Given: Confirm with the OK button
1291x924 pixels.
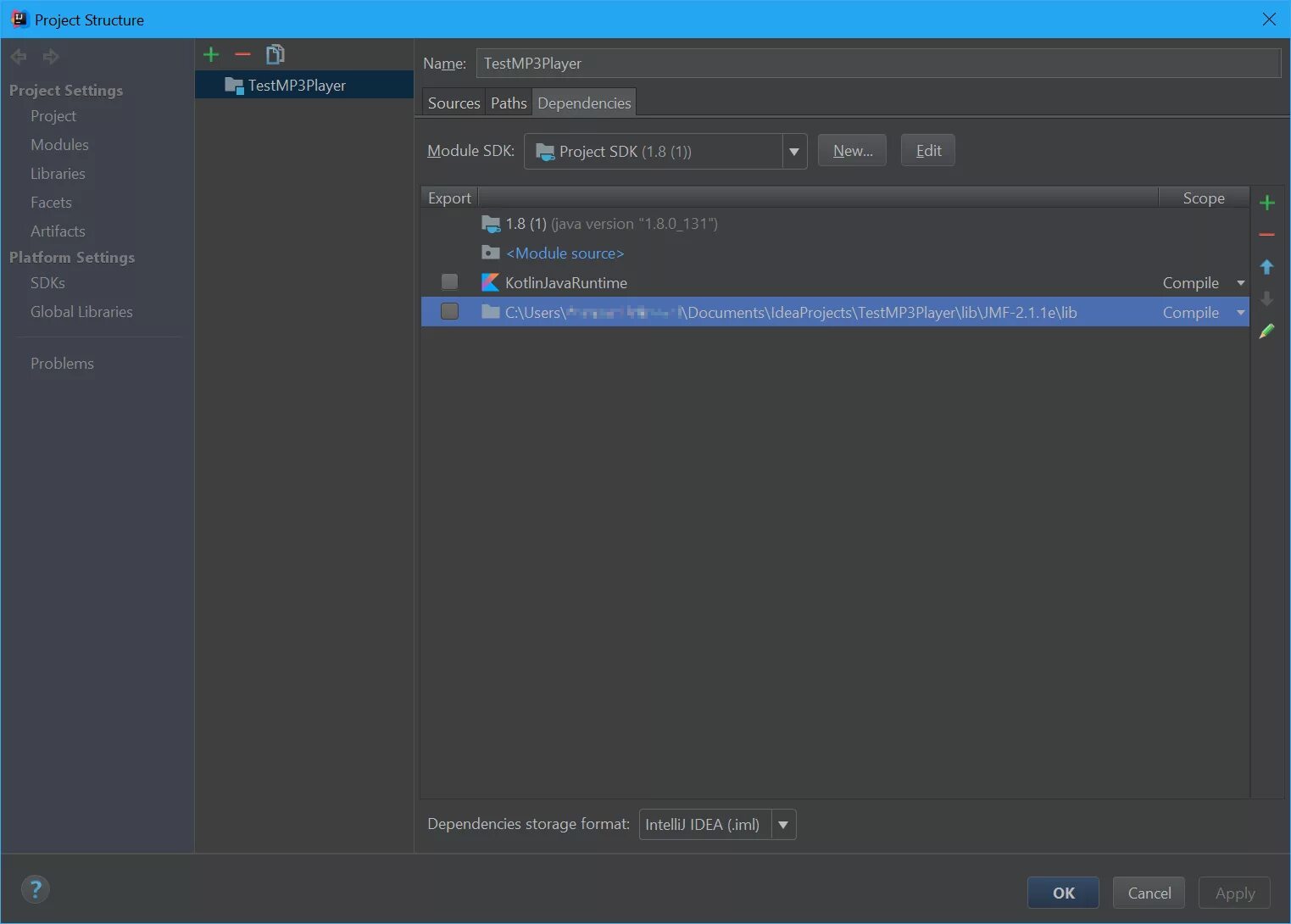Looking at the screenshot, I should pyautogui.click(x=1063, y=893).
